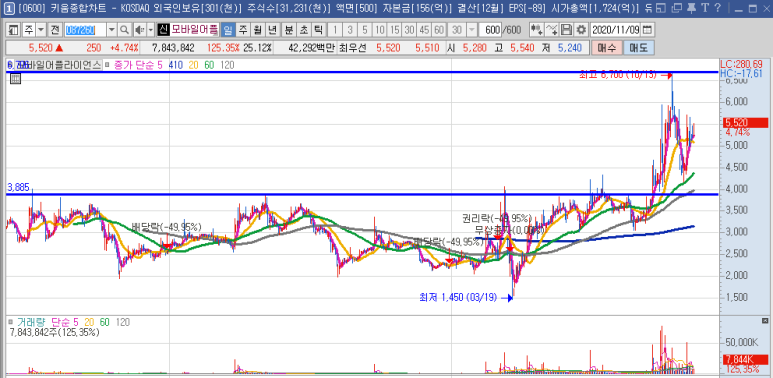Click the duplicate window icon in title bar
Viewport: 773px width, 378px height.
677,7
